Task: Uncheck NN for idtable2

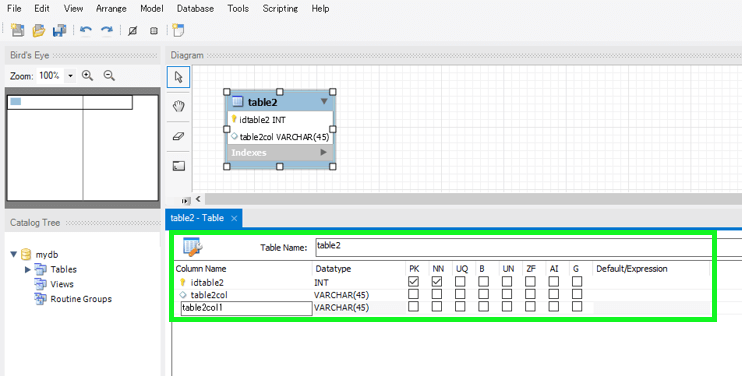Action: pyautogui.click(x=437, y=281)
